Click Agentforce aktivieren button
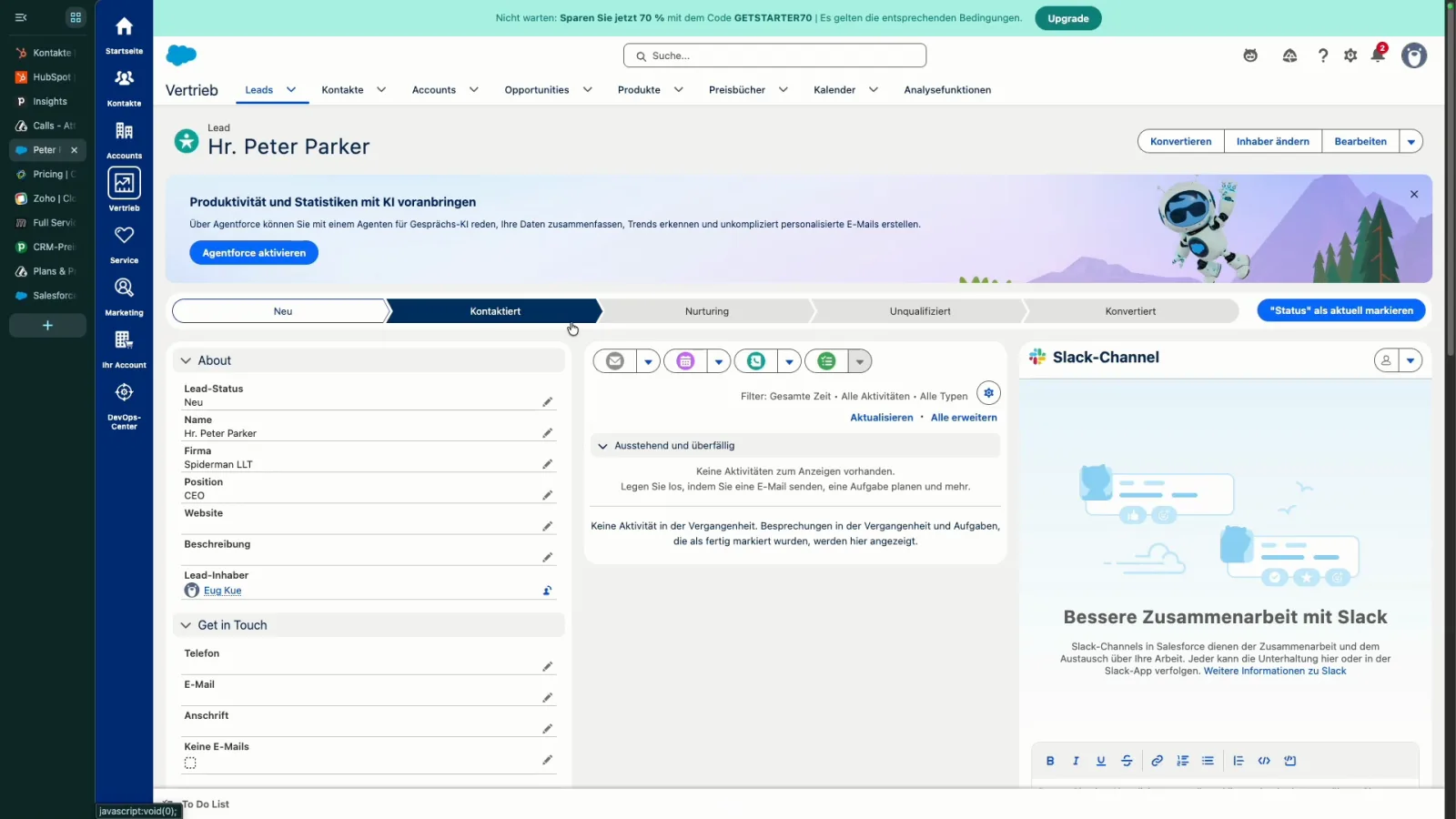The height and width of the screenshot is (819, 1456). click(254, 253)
